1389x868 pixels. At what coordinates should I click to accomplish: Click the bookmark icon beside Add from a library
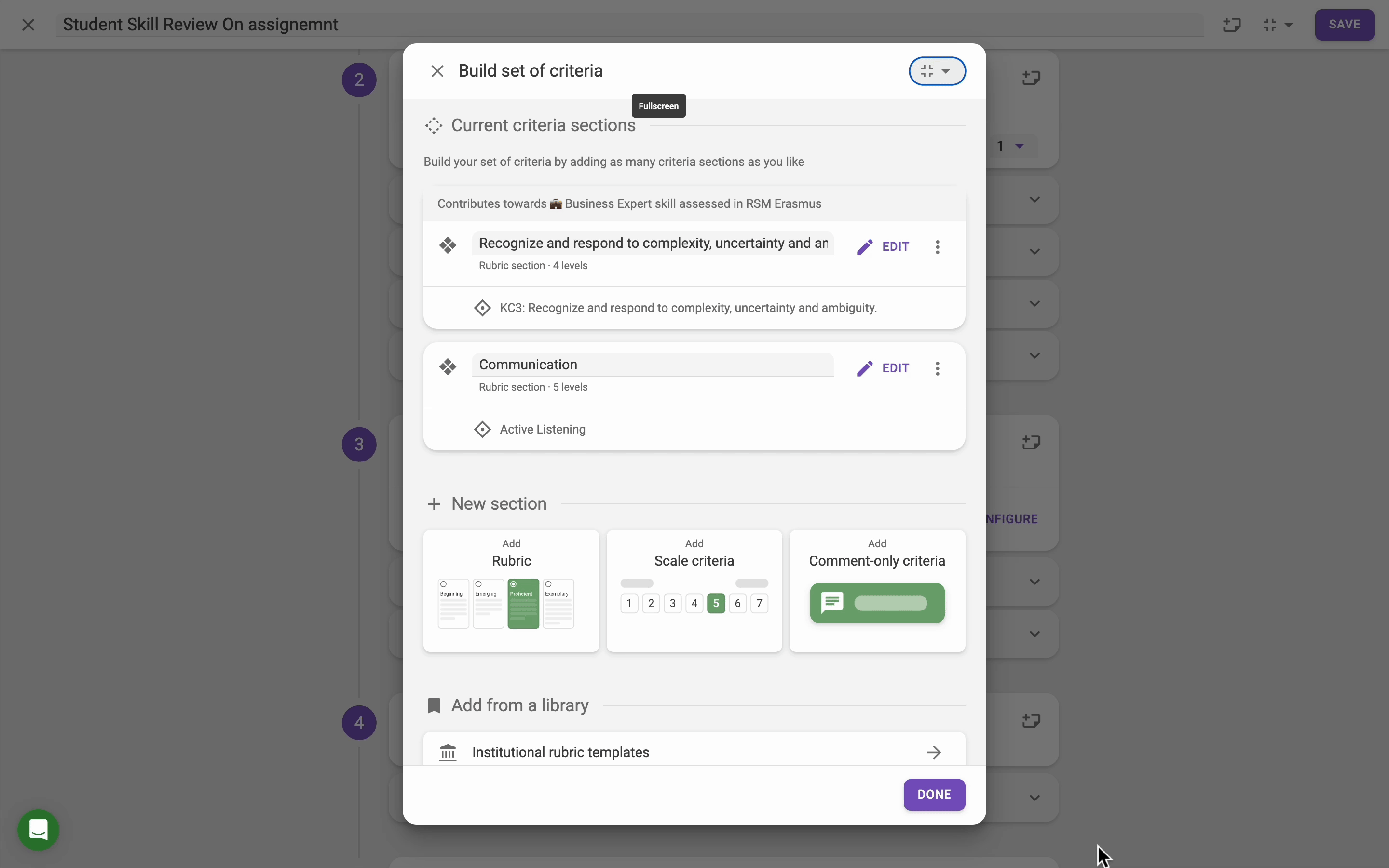tap(434, 705)
